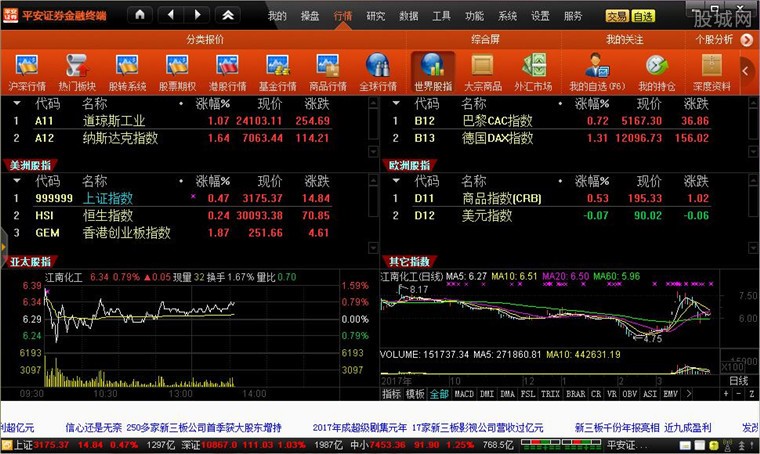
Task: Open the 研究 menu
Action: point(376,16)
